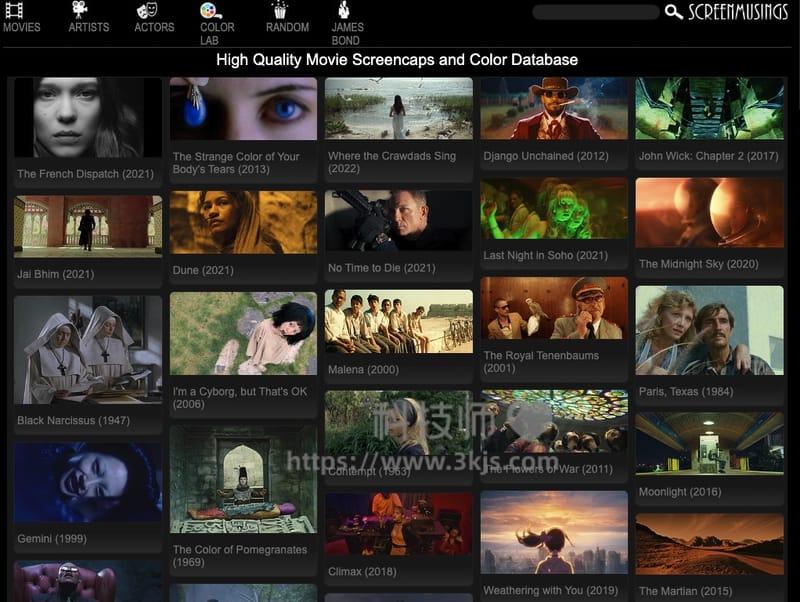800x602 pixels.
Task: Open the MOVIES menu label
Action: tap(21, 28)
